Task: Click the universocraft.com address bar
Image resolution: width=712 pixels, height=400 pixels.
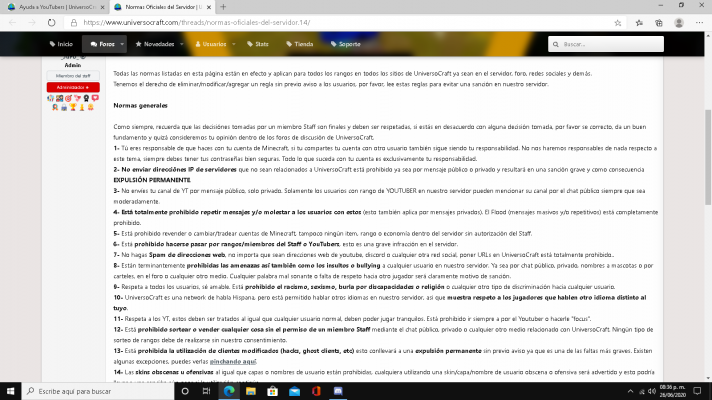Action: point(345,23)
